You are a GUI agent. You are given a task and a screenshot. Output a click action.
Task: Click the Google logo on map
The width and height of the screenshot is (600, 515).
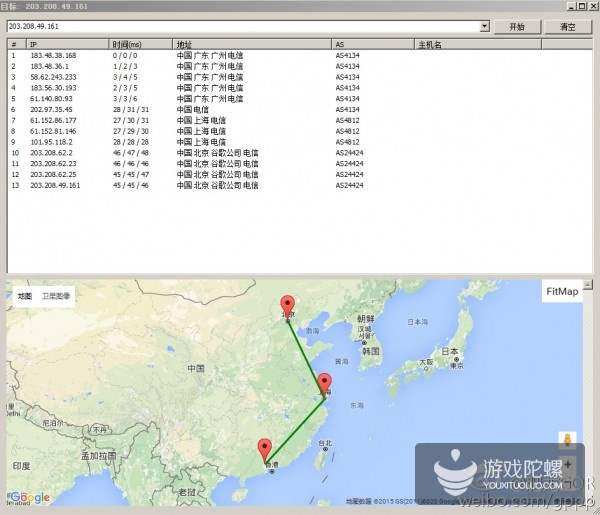[30, 497]
